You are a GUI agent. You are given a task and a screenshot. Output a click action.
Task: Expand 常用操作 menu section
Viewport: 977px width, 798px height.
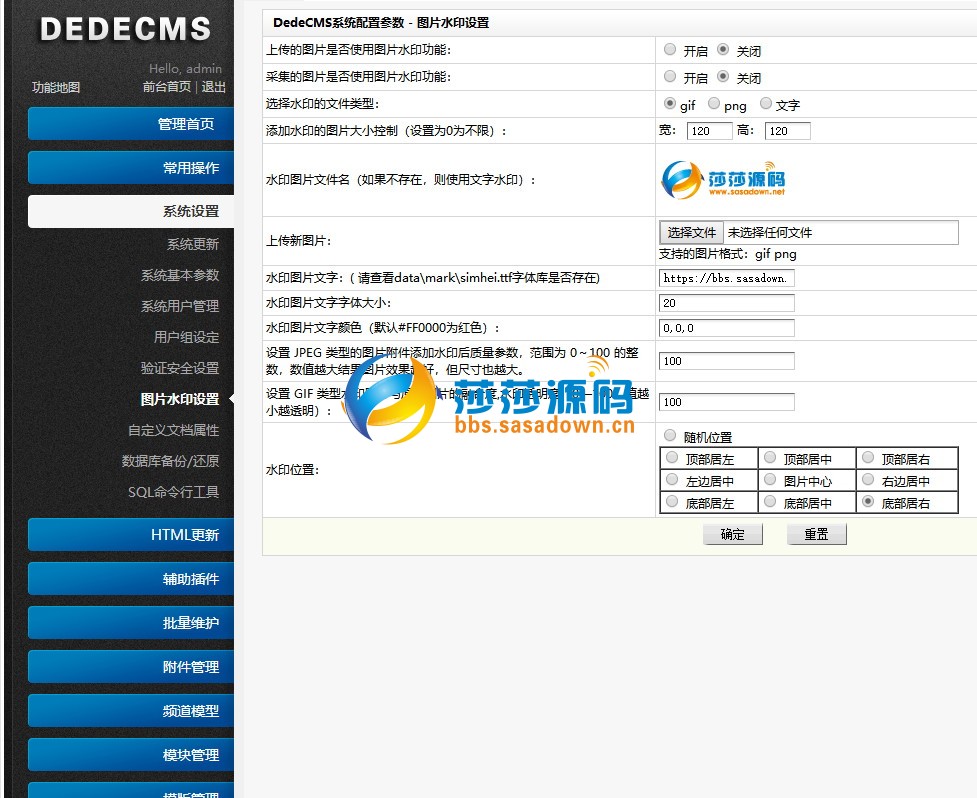pos(131,168)
